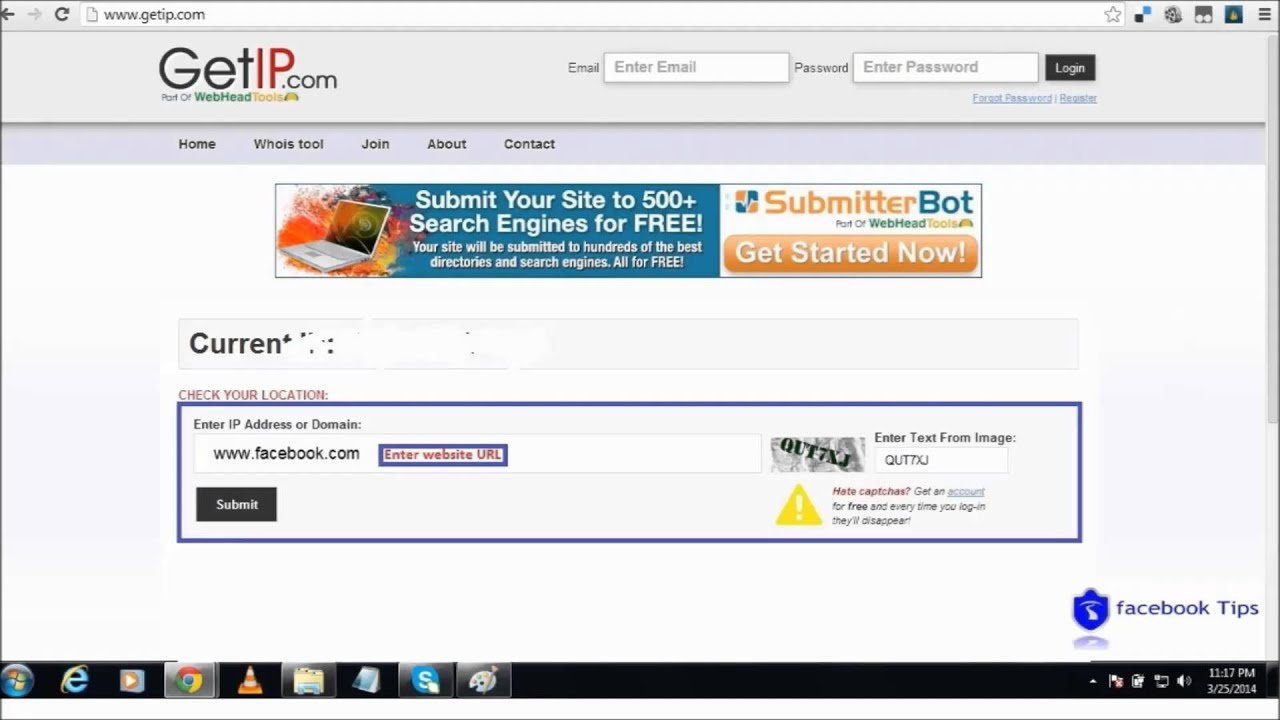This screenshot has width=1280, height=720.
Task: Click the 'CHECK YOUR LOCATION:' heading
Action: pos(253,395)
